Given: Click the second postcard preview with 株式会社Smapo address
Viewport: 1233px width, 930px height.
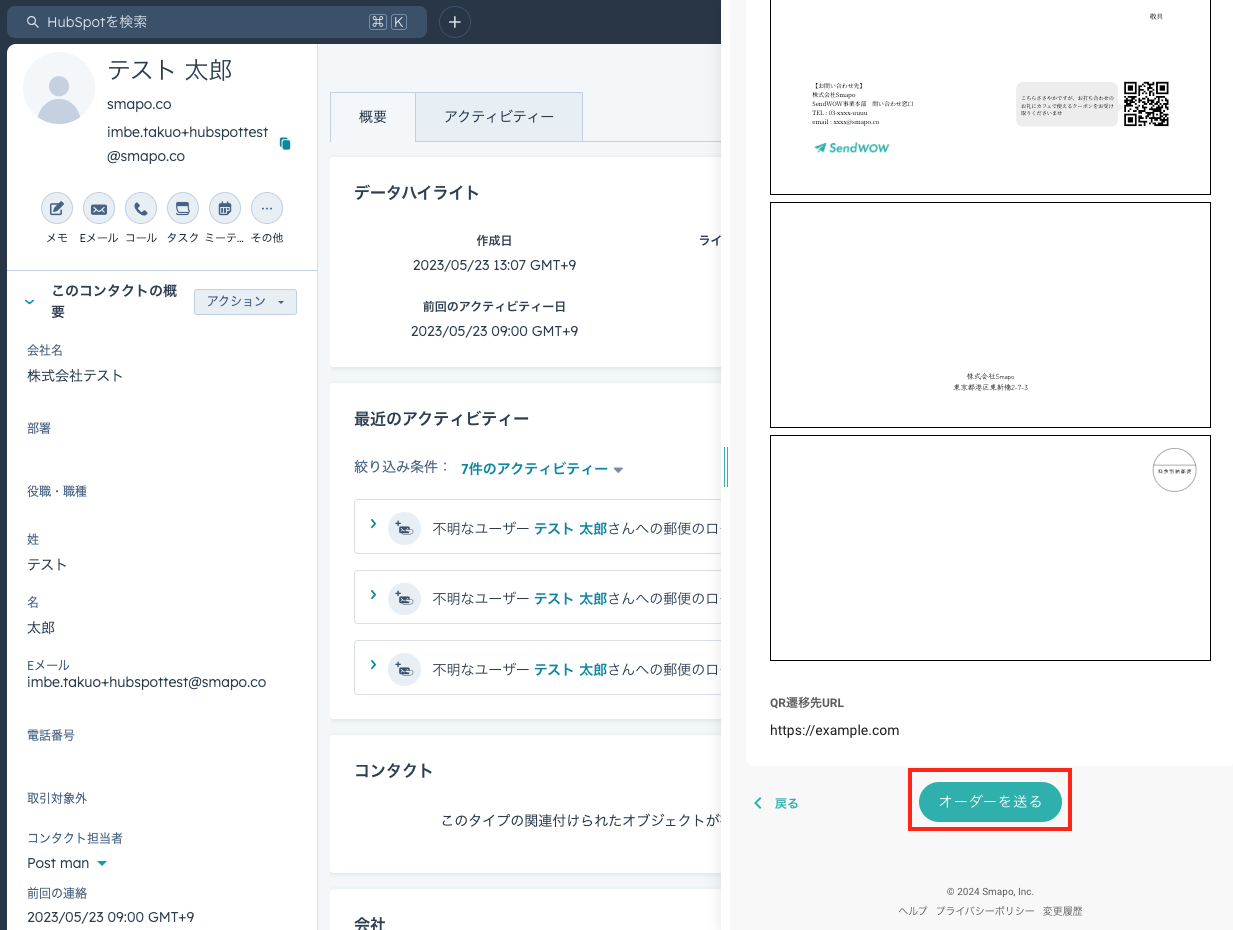Looking at the screenshot, I should tap(990, 315).
